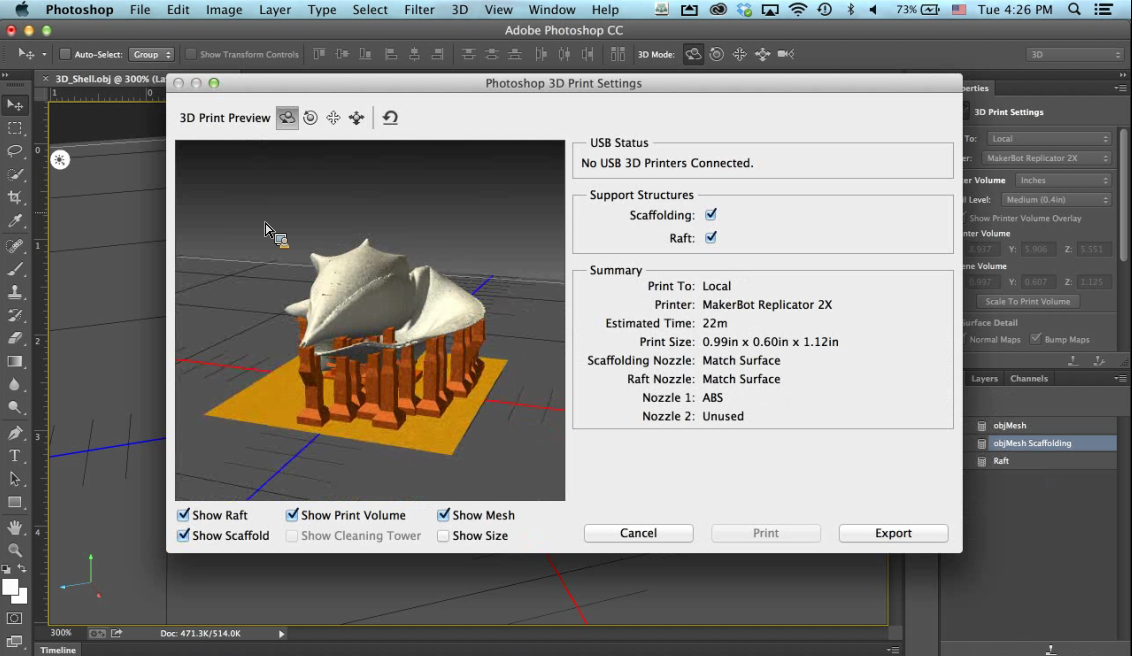Click the slide view icon in preview toolbar
1132x656 pixels.
[356, 118]
